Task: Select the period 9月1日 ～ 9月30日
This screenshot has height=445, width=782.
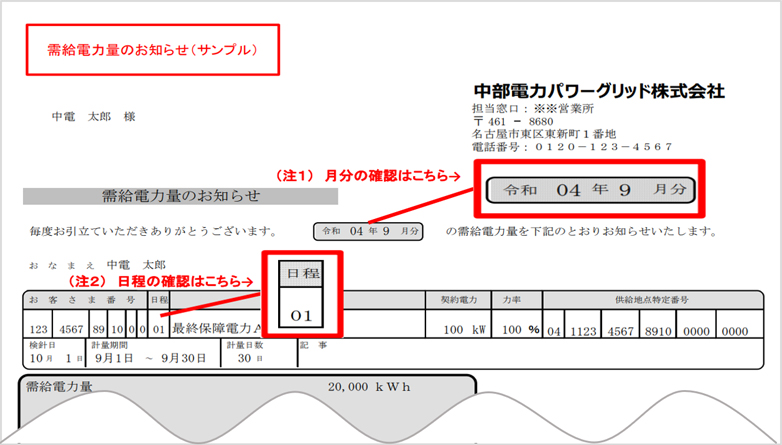Action: [x=150, y=358]
